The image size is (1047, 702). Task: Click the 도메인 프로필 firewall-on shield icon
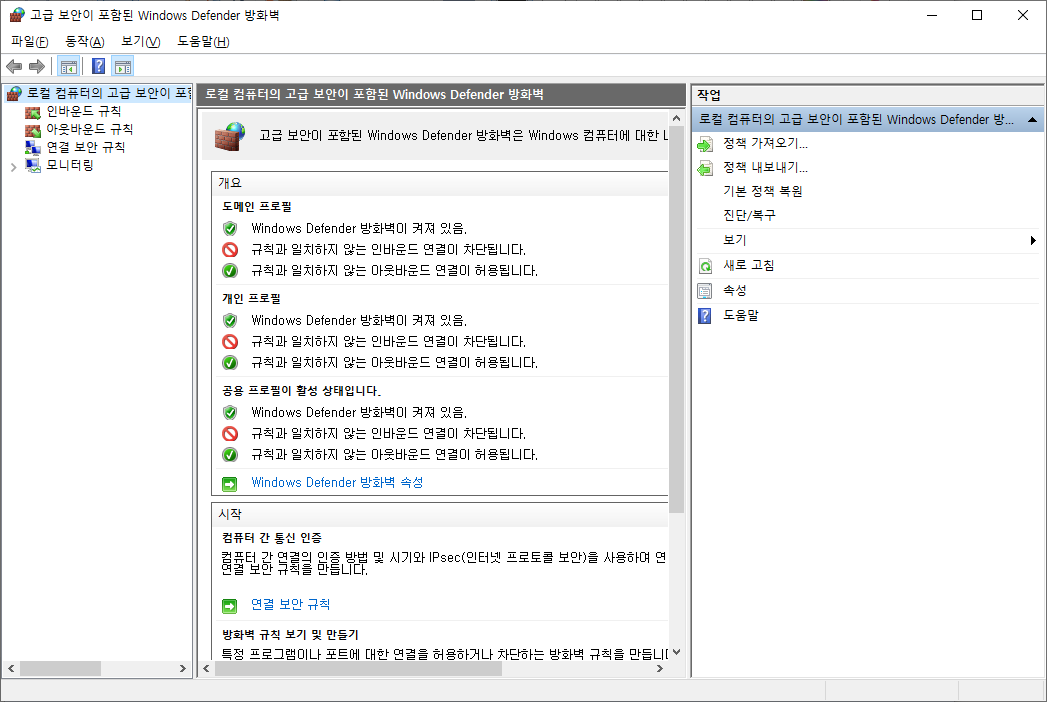click(x=230, y=228)
